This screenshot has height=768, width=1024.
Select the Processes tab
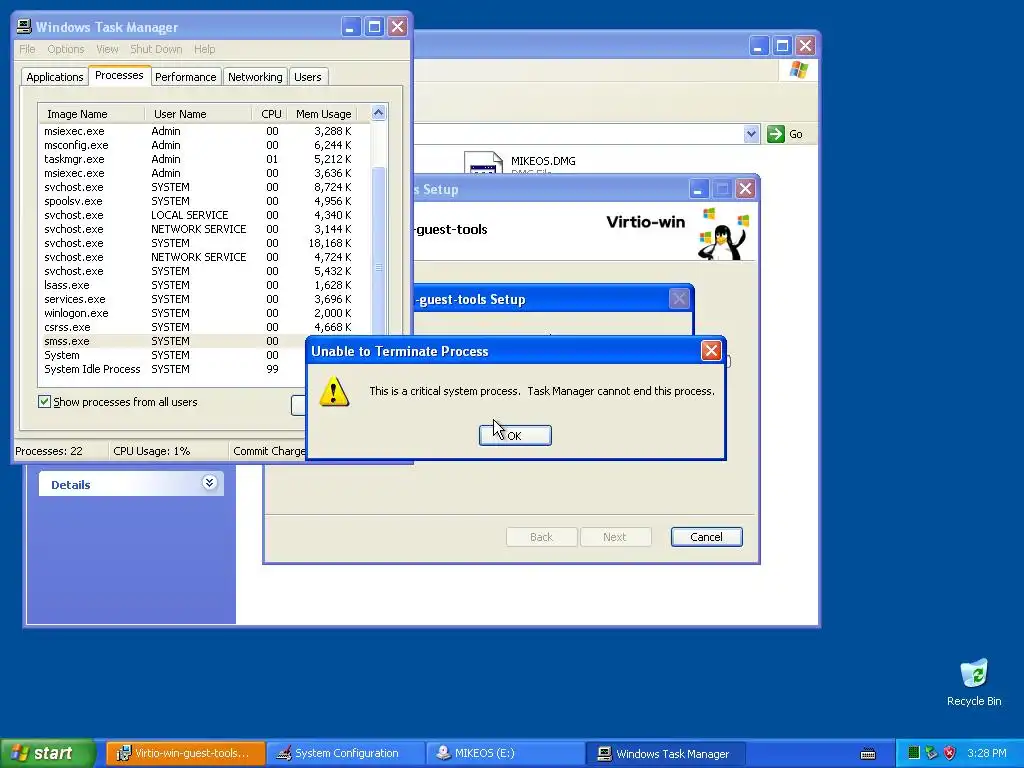120,76
